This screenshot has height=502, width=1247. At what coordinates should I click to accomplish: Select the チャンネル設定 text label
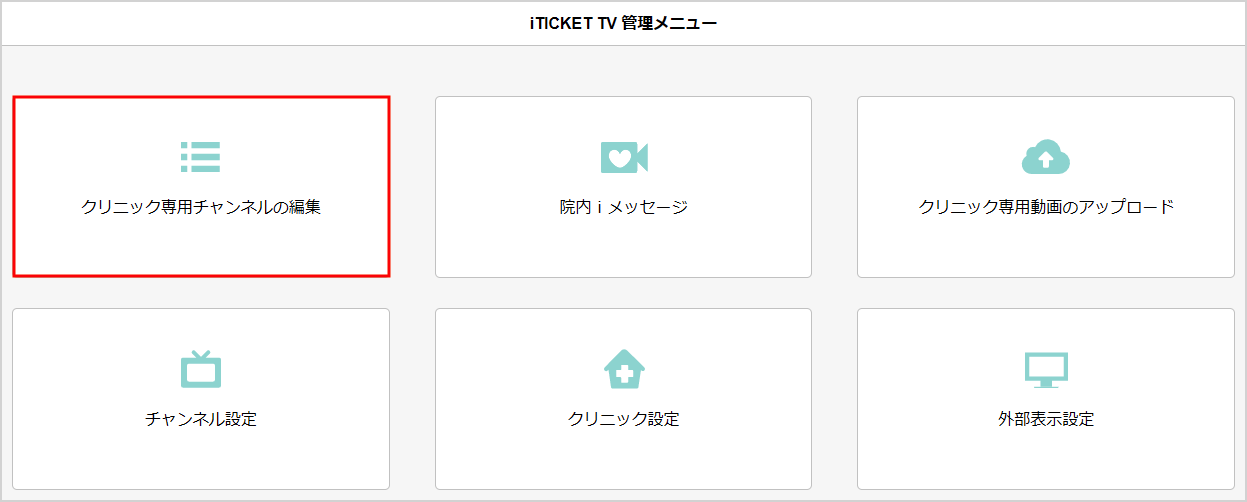(201, 419)
